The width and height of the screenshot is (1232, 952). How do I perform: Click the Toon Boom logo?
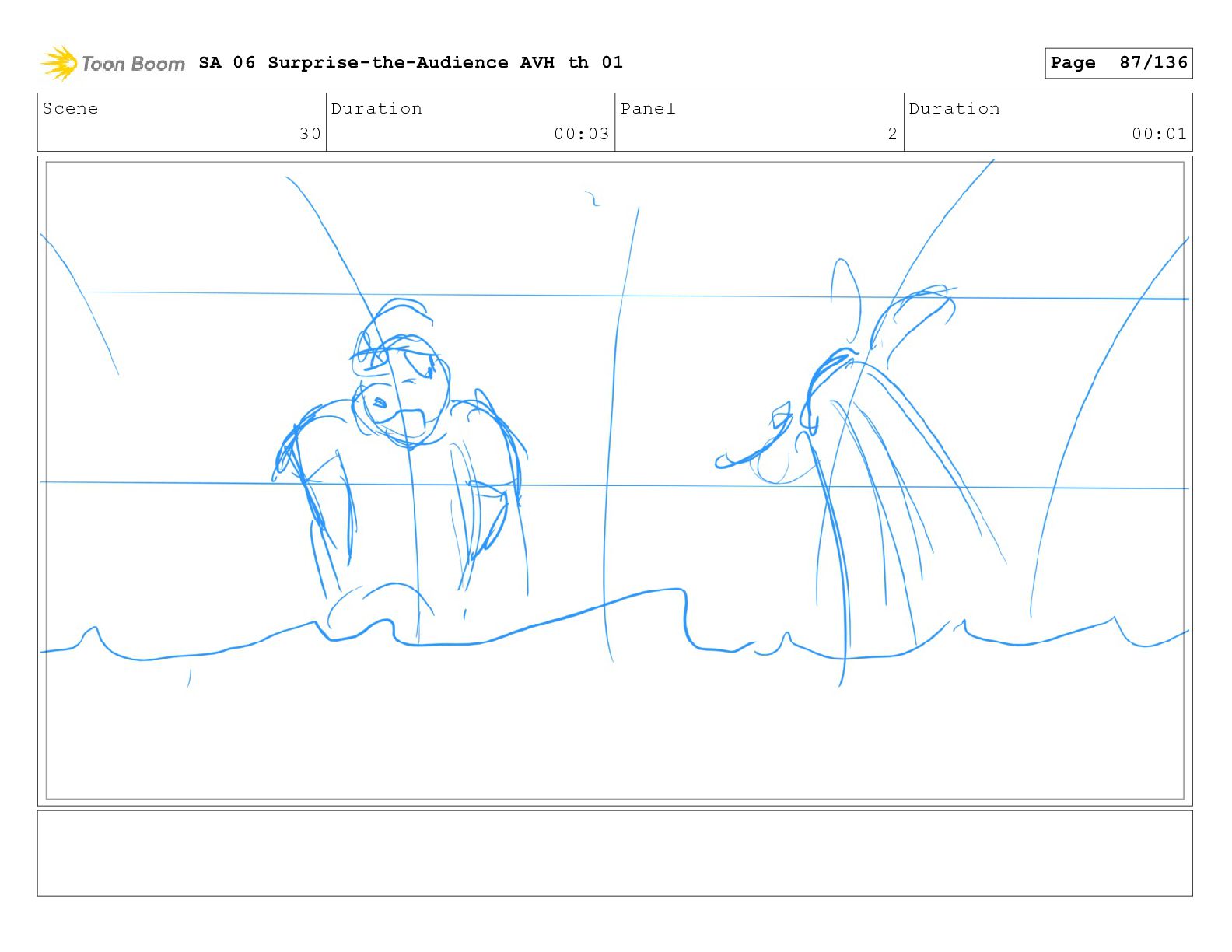pyautogui.click(x=113, y=63)
